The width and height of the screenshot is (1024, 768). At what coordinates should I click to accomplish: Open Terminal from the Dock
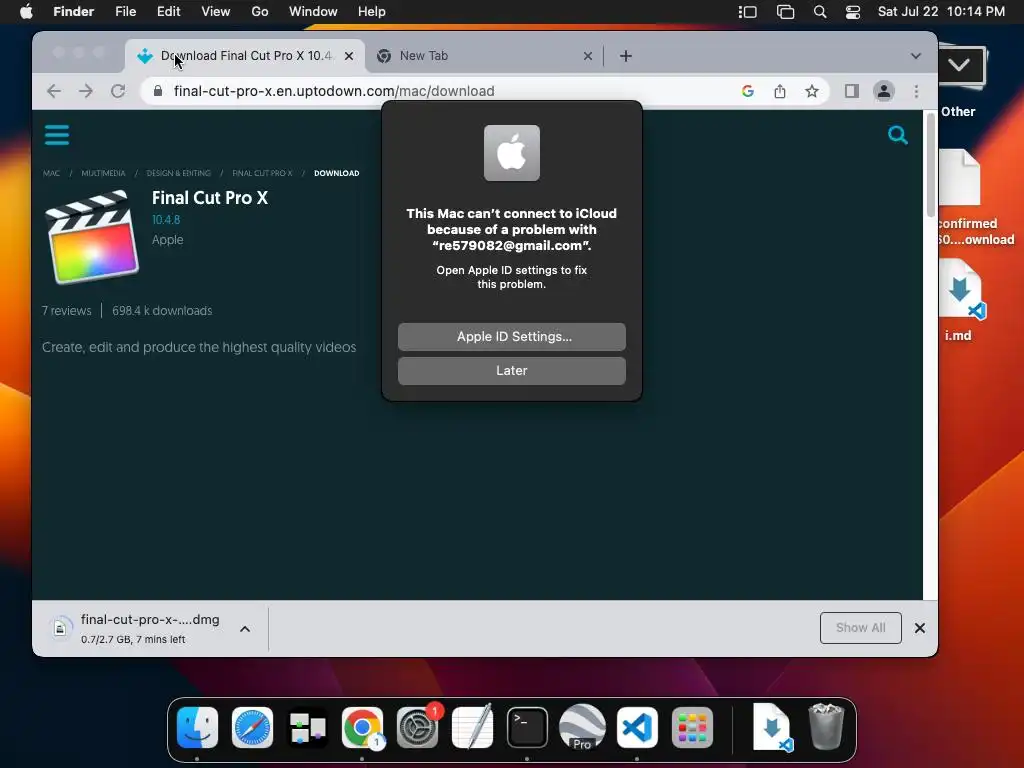click(527, 728)
